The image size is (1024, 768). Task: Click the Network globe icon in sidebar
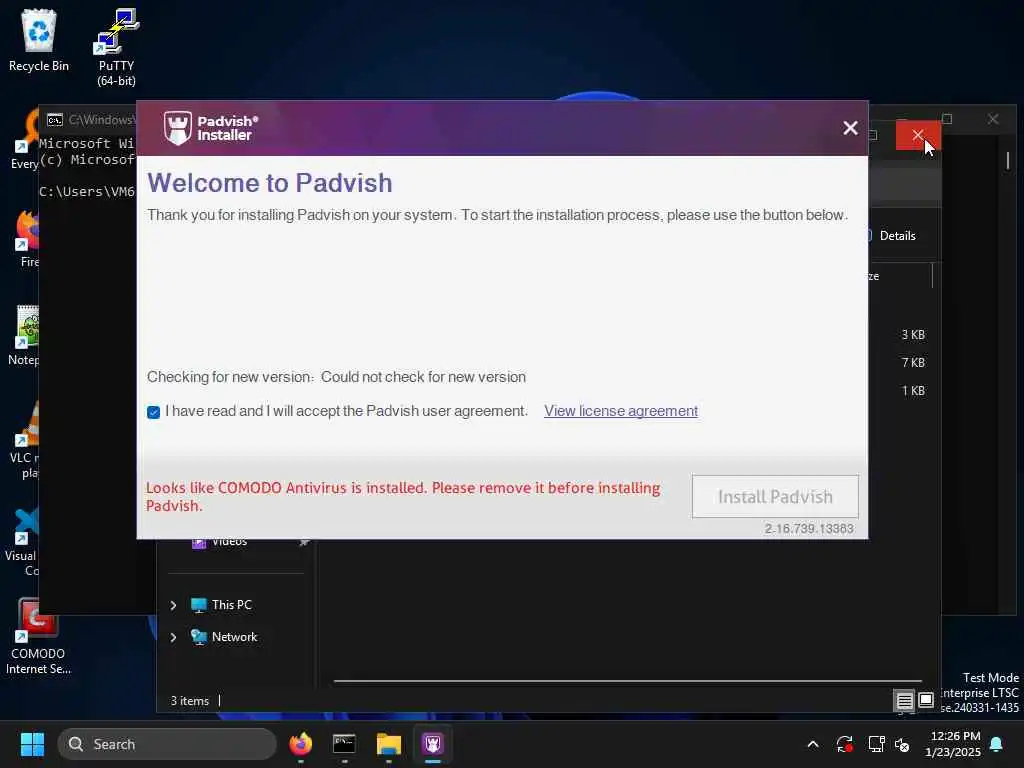pos(199,637)
